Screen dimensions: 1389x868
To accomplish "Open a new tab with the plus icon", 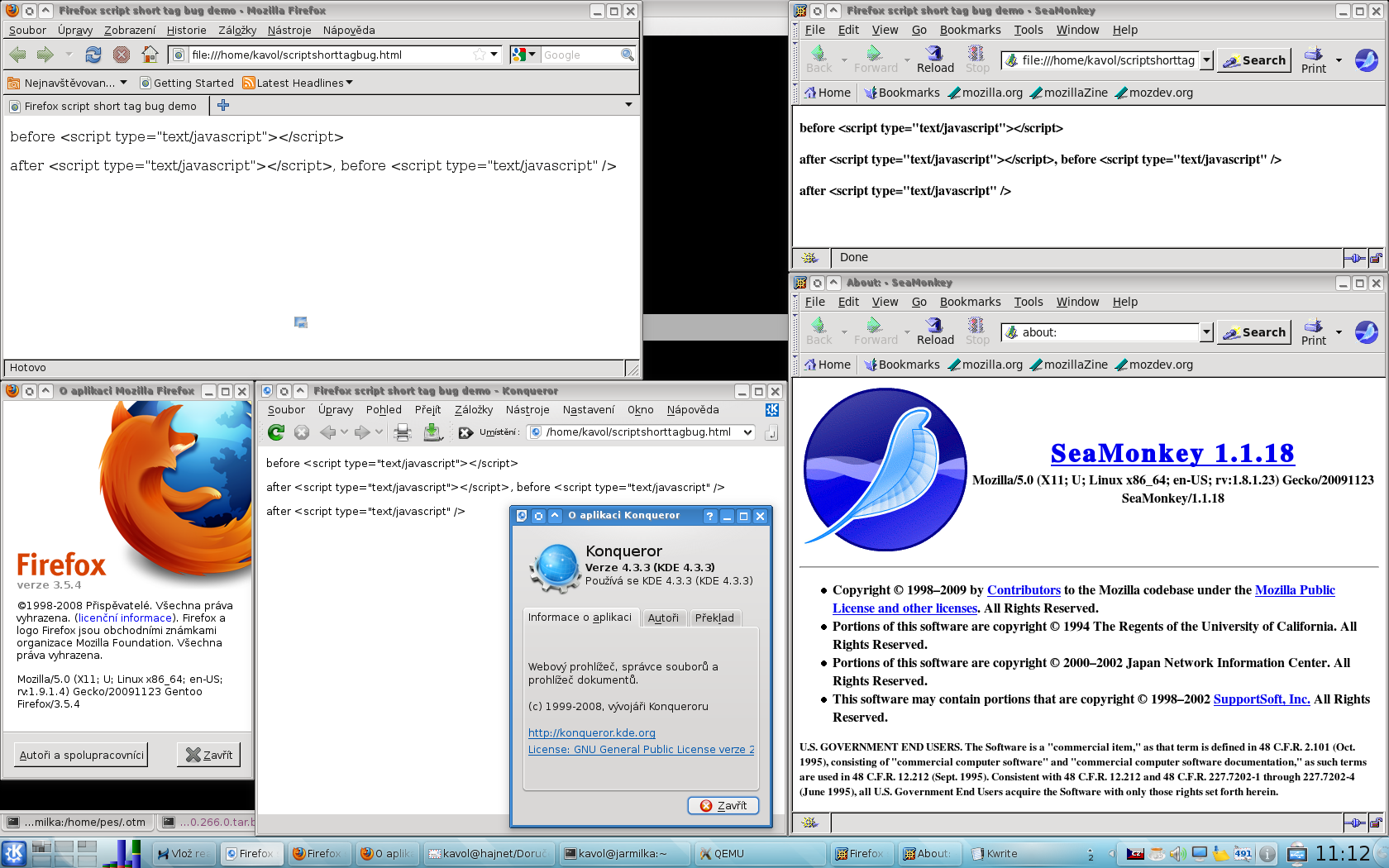I will [x=223, y=105].
